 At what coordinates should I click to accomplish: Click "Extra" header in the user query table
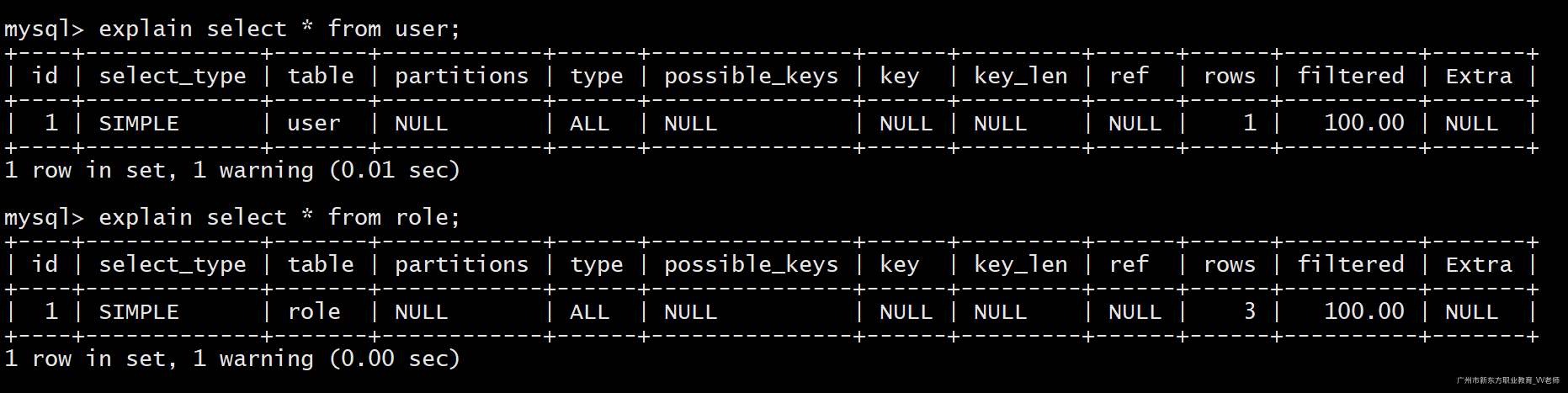[1478, 76]
